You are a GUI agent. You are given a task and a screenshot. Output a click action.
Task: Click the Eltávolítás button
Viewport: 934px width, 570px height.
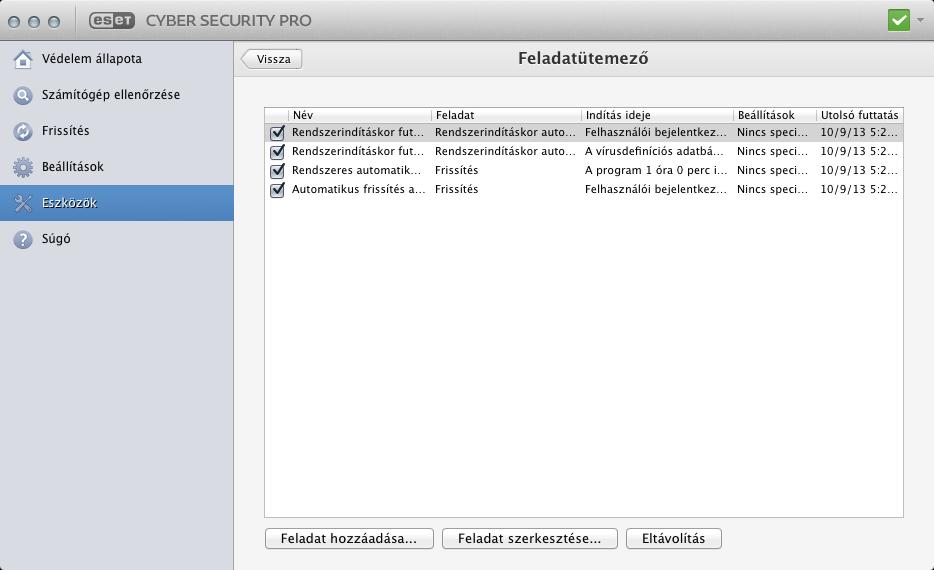pos(674,538)
